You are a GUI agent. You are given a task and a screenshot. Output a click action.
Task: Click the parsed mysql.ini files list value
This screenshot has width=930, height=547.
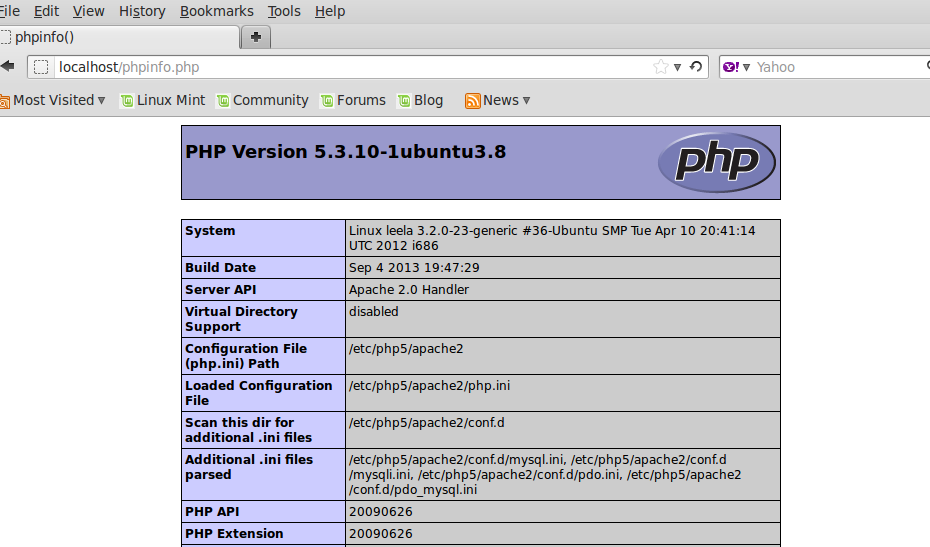pos(545,475)
